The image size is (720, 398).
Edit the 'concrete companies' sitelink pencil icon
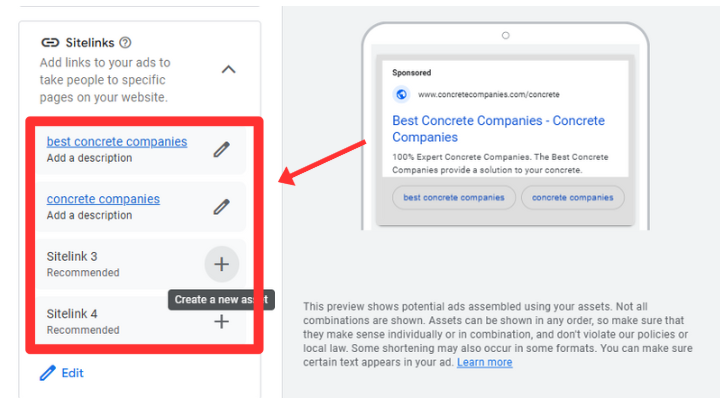pyautogui.click(x=221, y=207)
